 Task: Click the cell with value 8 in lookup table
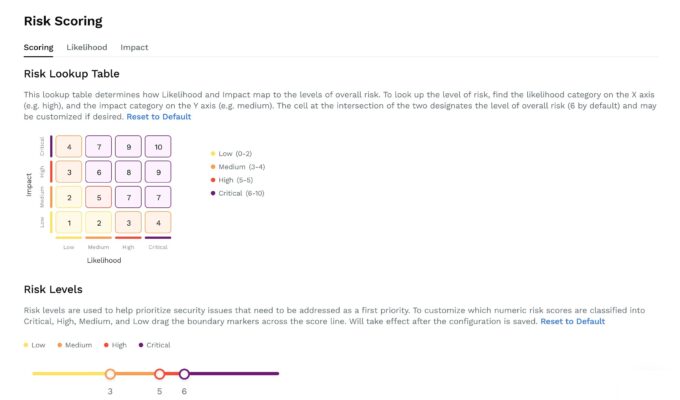[128, 172]
